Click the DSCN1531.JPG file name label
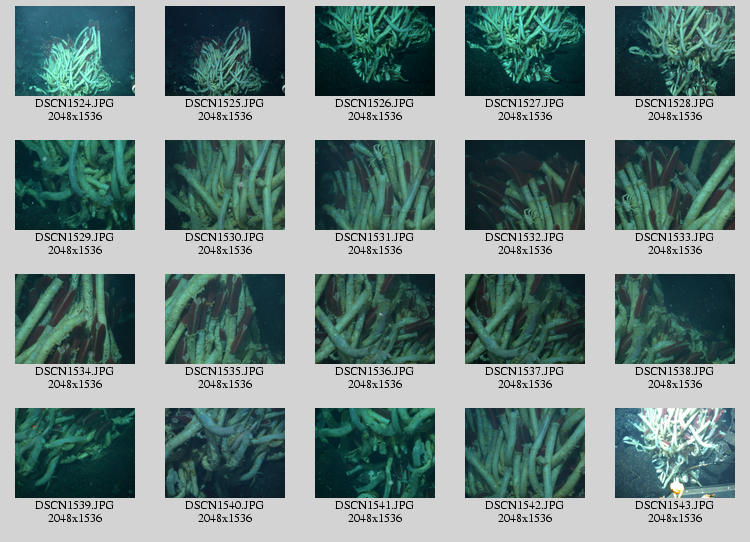This screenshot has height=542, width=750. click(375, 237)
